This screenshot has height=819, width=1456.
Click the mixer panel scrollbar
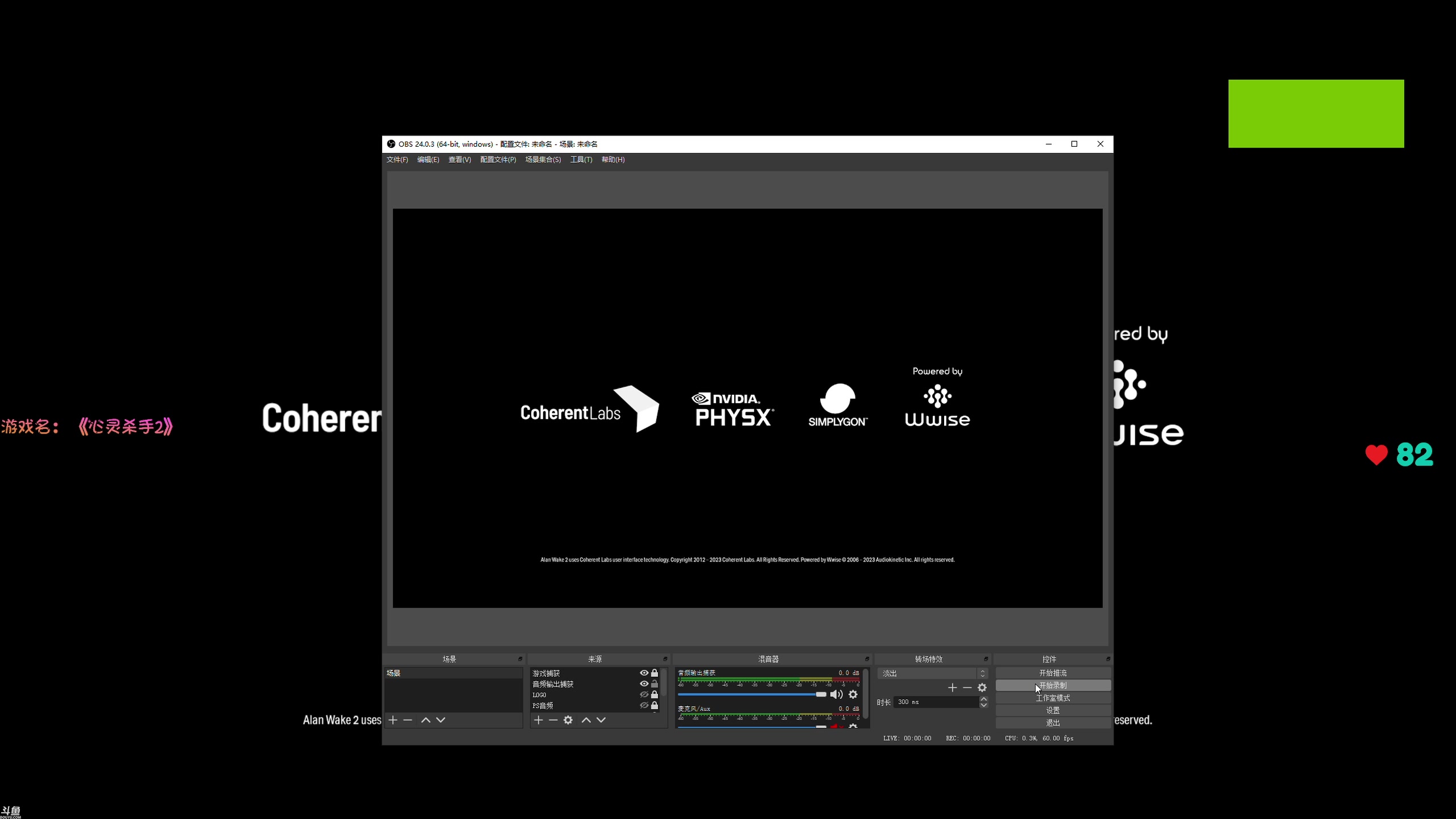(865, 693)
